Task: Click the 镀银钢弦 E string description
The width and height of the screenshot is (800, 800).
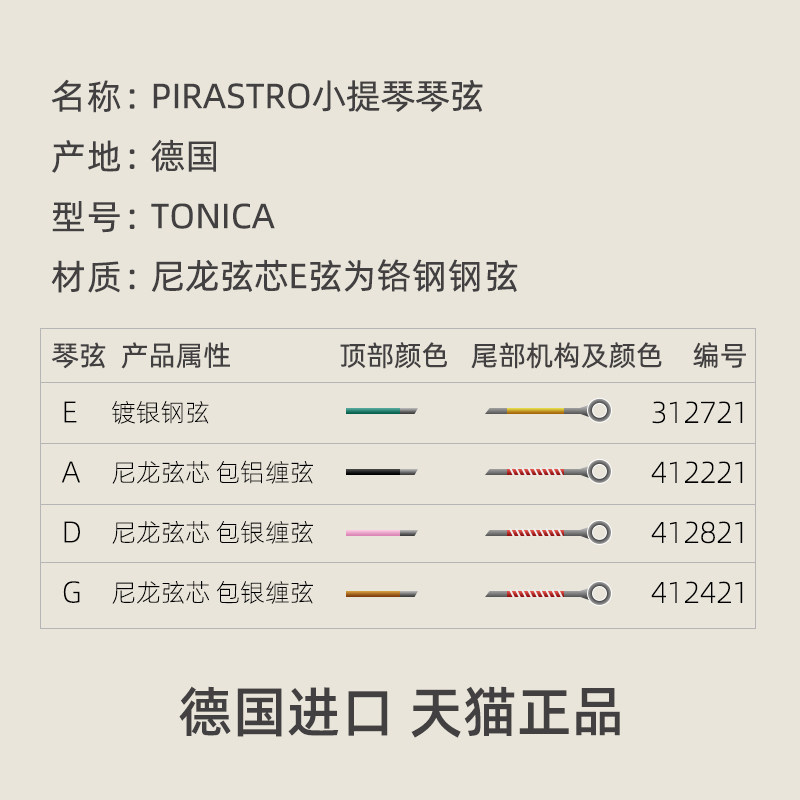Action: pos(160,413)
